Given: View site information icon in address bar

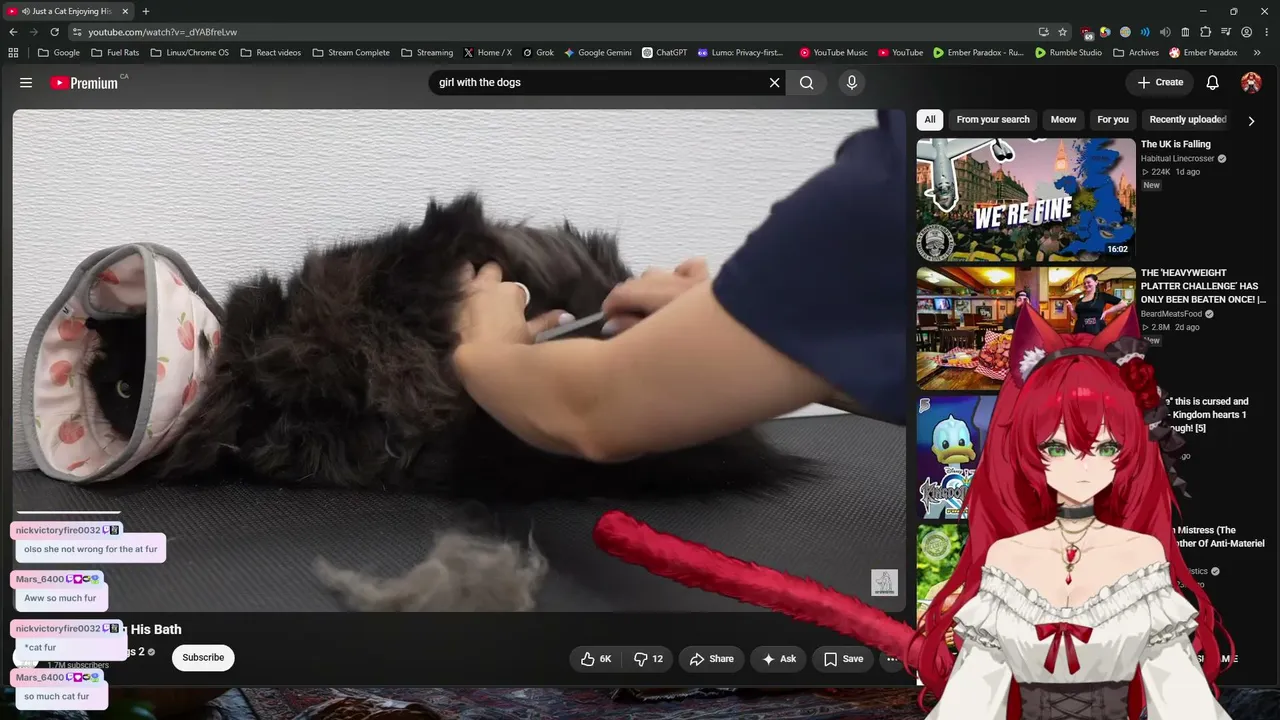Looking at the screenshot, I should click(77, 32).
